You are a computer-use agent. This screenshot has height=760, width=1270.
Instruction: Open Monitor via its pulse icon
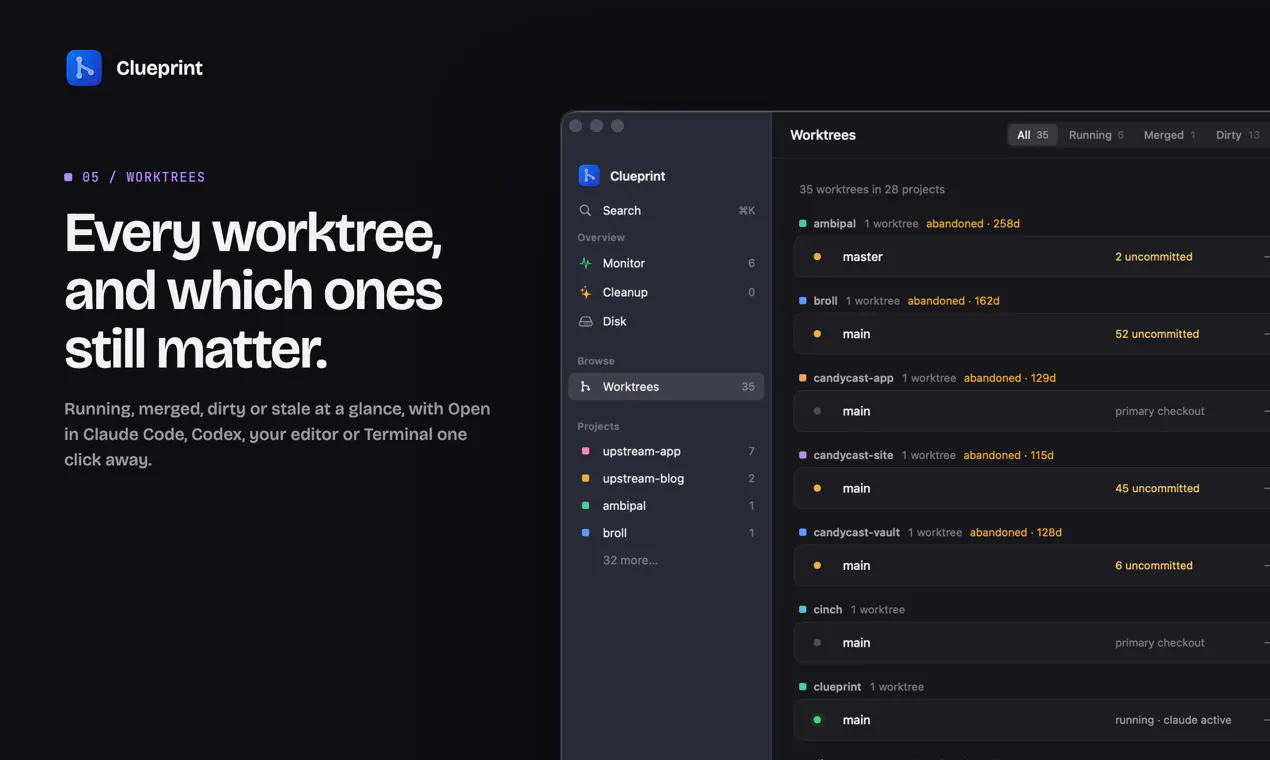pyautogui.click(x=586, y=263)
